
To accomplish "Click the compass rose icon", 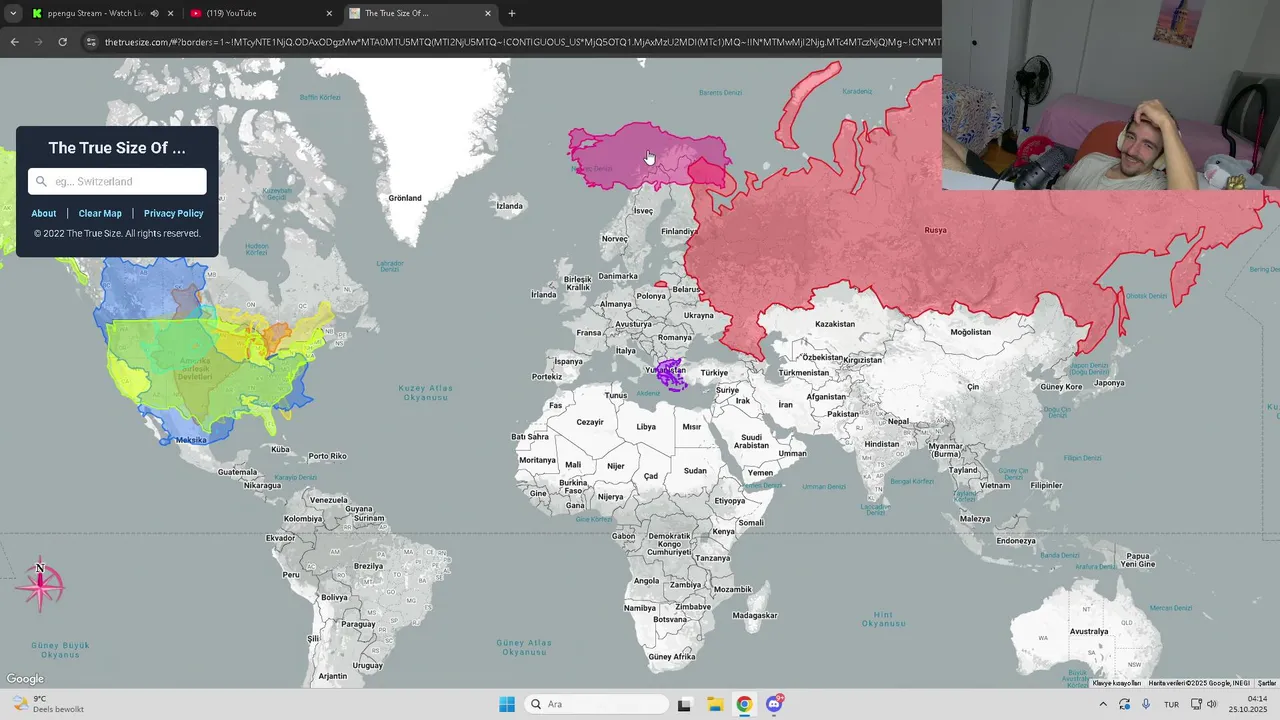I will [x=40, y=586].
